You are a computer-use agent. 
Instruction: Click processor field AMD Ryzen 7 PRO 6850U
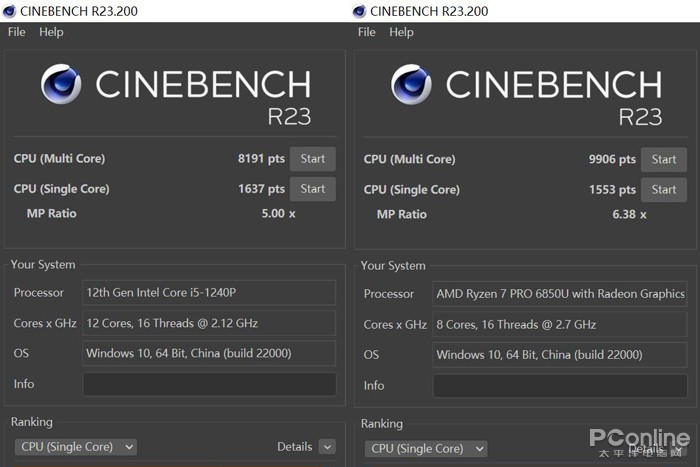560,294
